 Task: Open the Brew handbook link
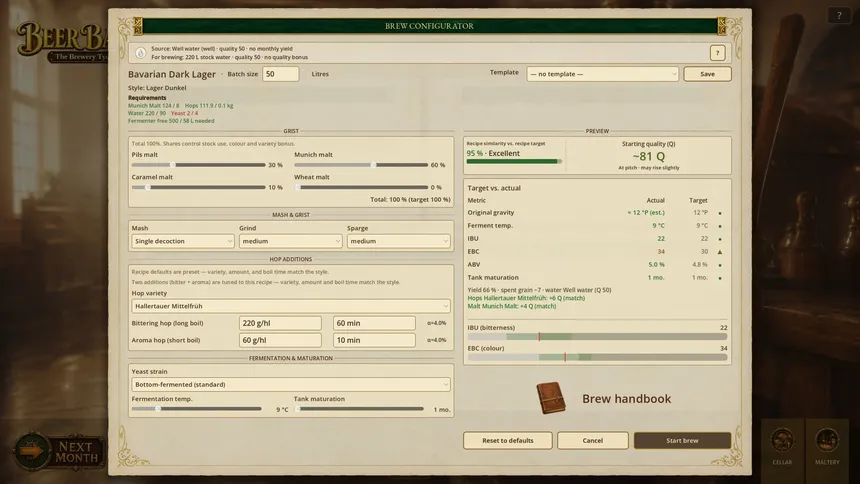[x=626, y=399]
